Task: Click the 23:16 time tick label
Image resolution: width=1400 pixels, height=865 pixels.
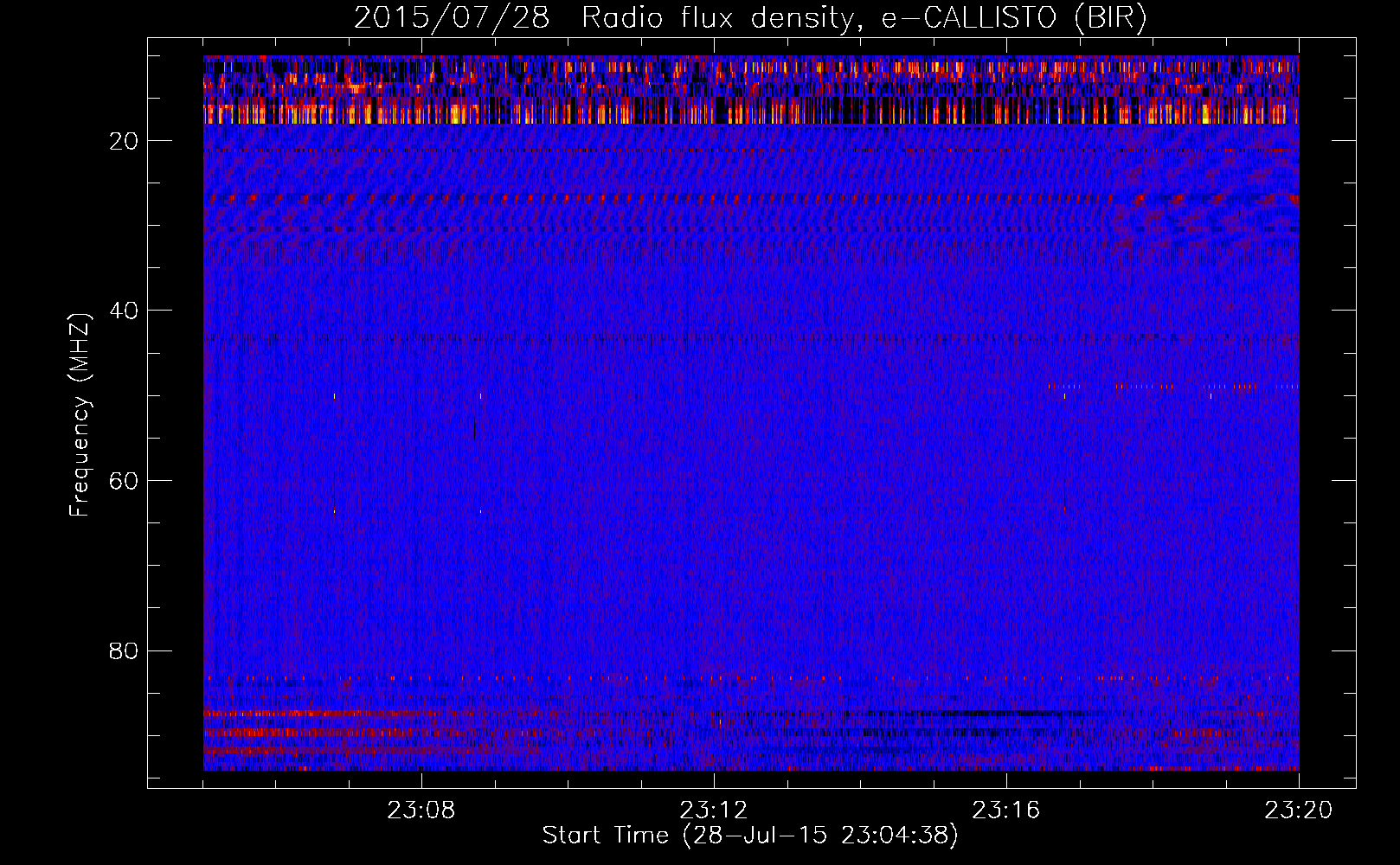Action: [x=1006, y=811]
